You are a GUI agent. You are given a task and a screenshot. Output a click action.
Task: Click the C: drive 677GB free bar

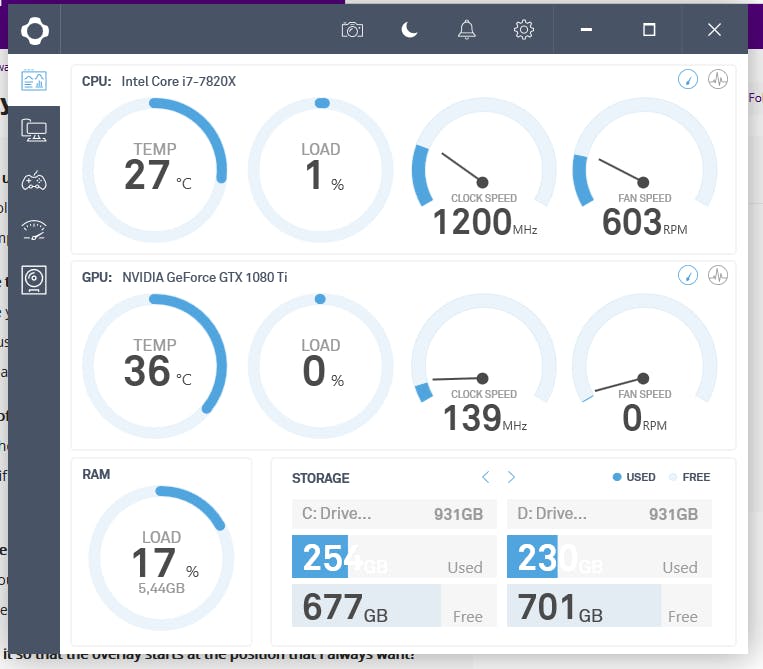(394, 606)
